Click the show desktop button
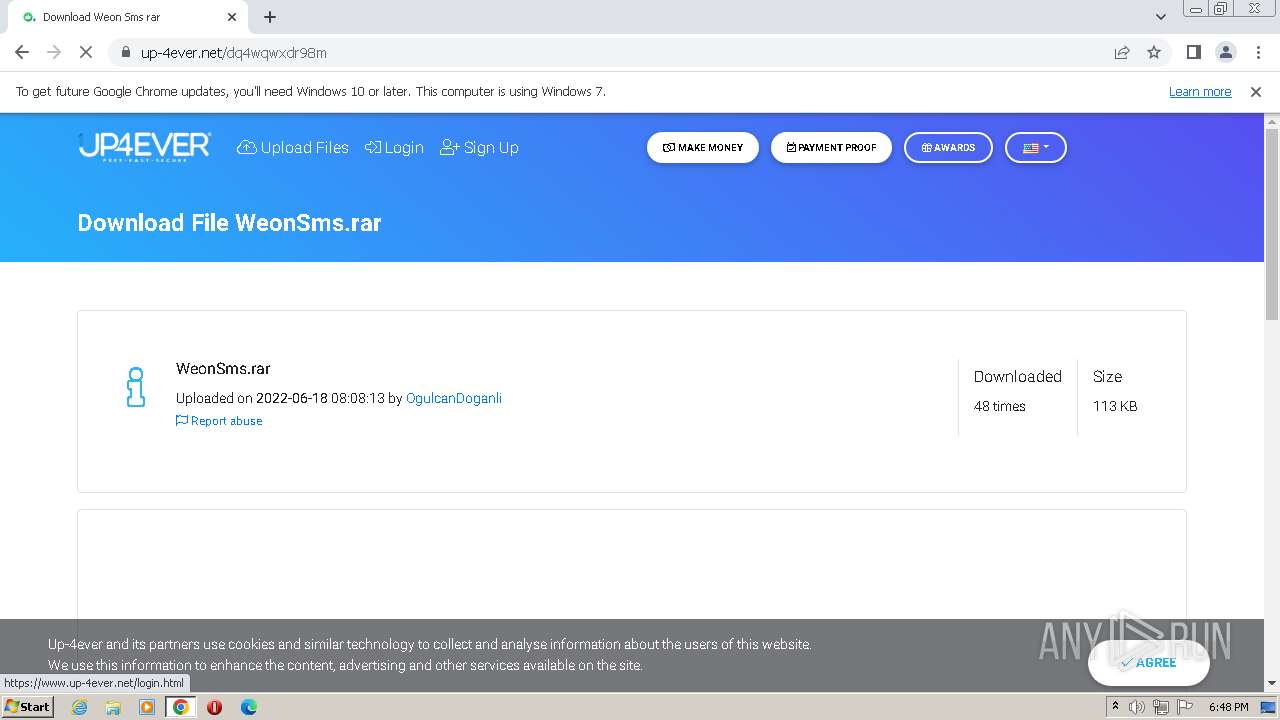 pyautogui.click(x=1269, y=707)
